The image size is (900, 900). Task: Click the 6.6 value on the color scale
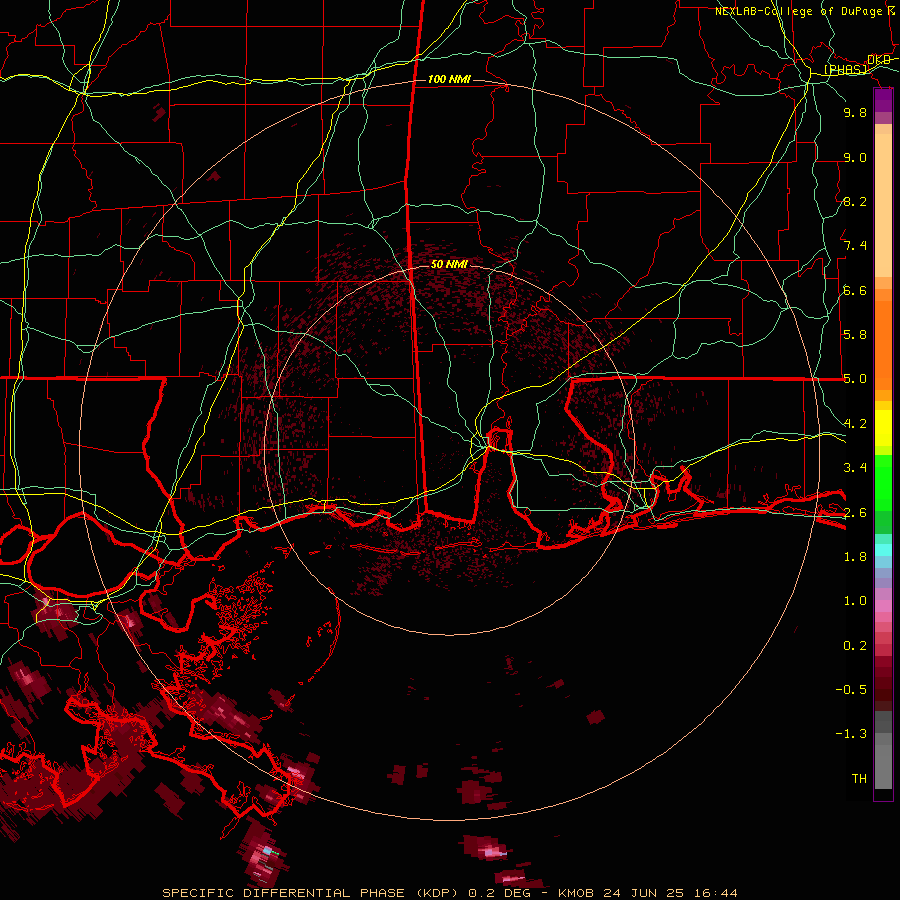point(855,290)
